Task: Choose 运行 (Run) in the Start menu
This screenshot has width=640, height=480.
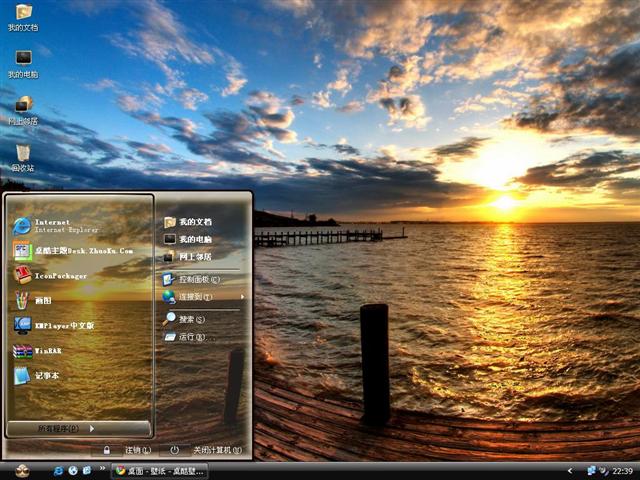Action: point(190,337)
